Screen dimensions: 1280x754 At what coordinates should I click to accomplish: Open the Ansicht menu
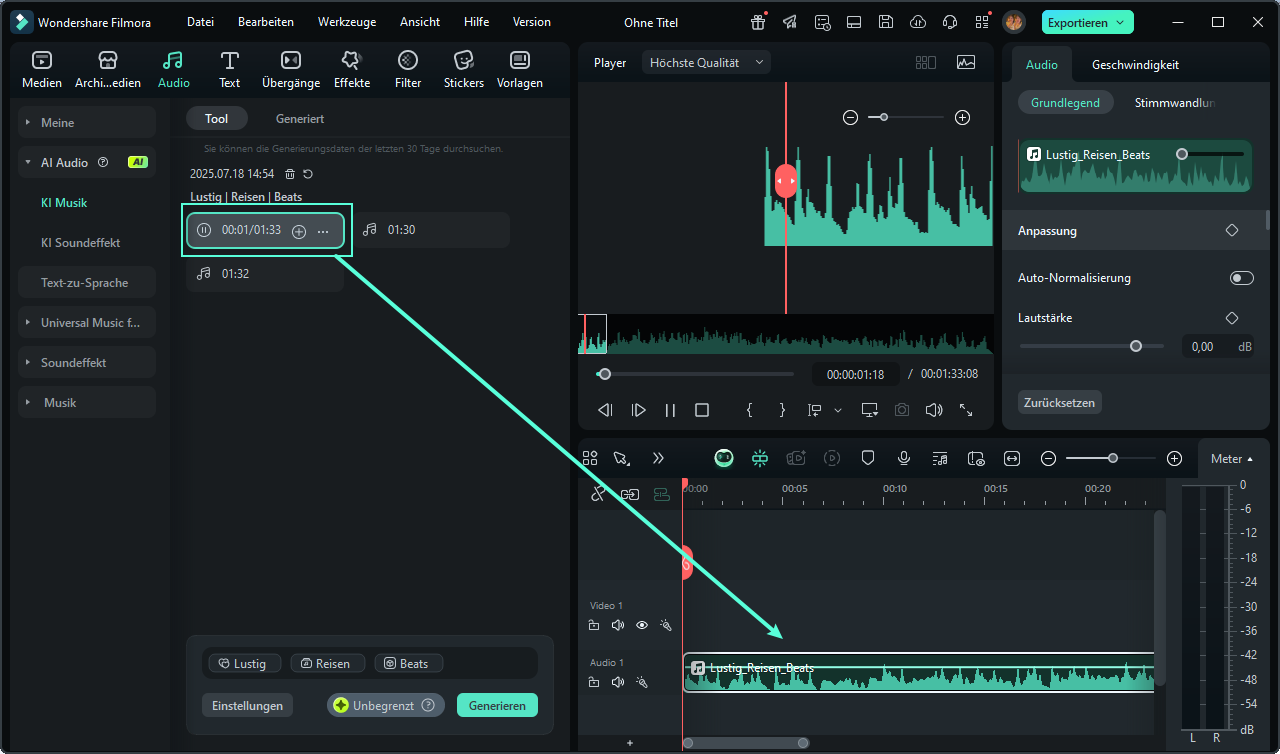420,22
